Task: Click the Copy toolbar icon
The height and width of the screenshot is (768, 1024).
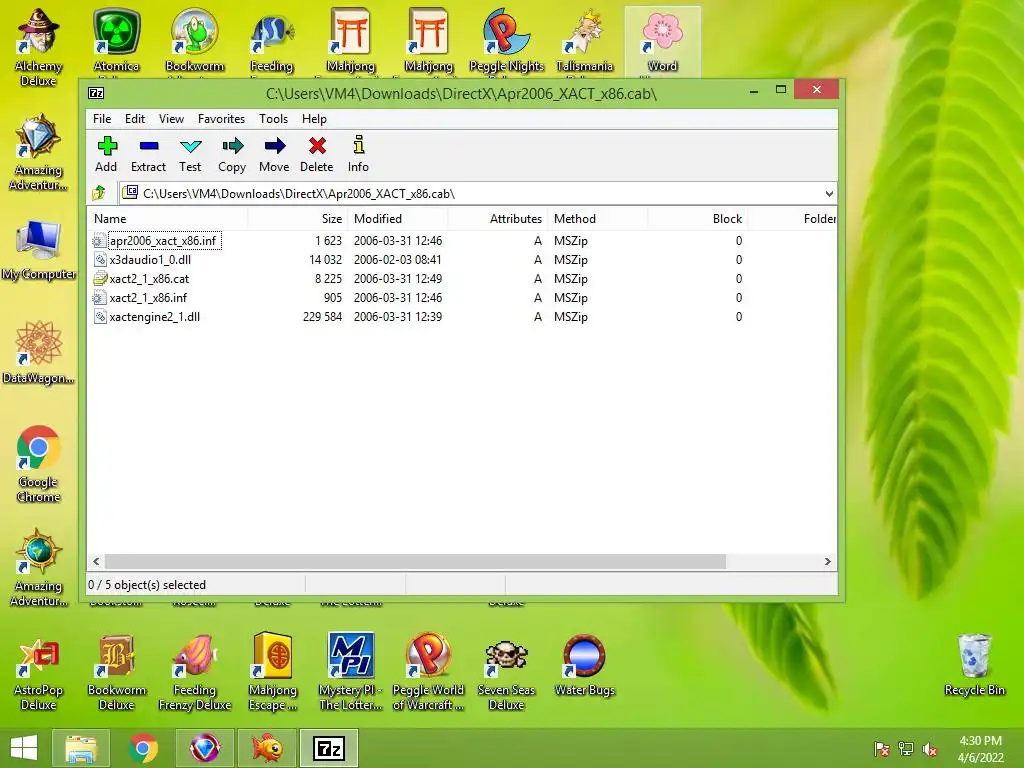Action: 232,155
